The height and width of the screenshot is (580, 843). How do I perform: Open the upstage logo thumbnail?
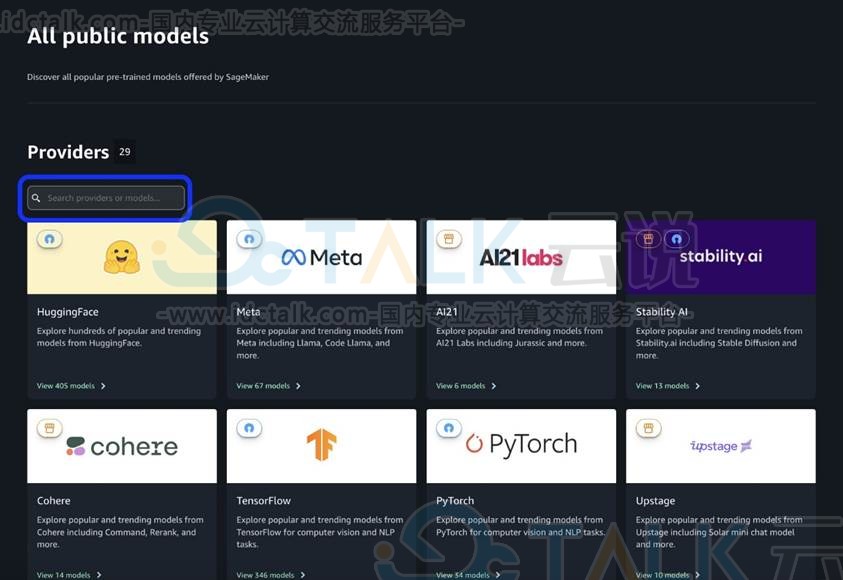click(x=721, y=446)
